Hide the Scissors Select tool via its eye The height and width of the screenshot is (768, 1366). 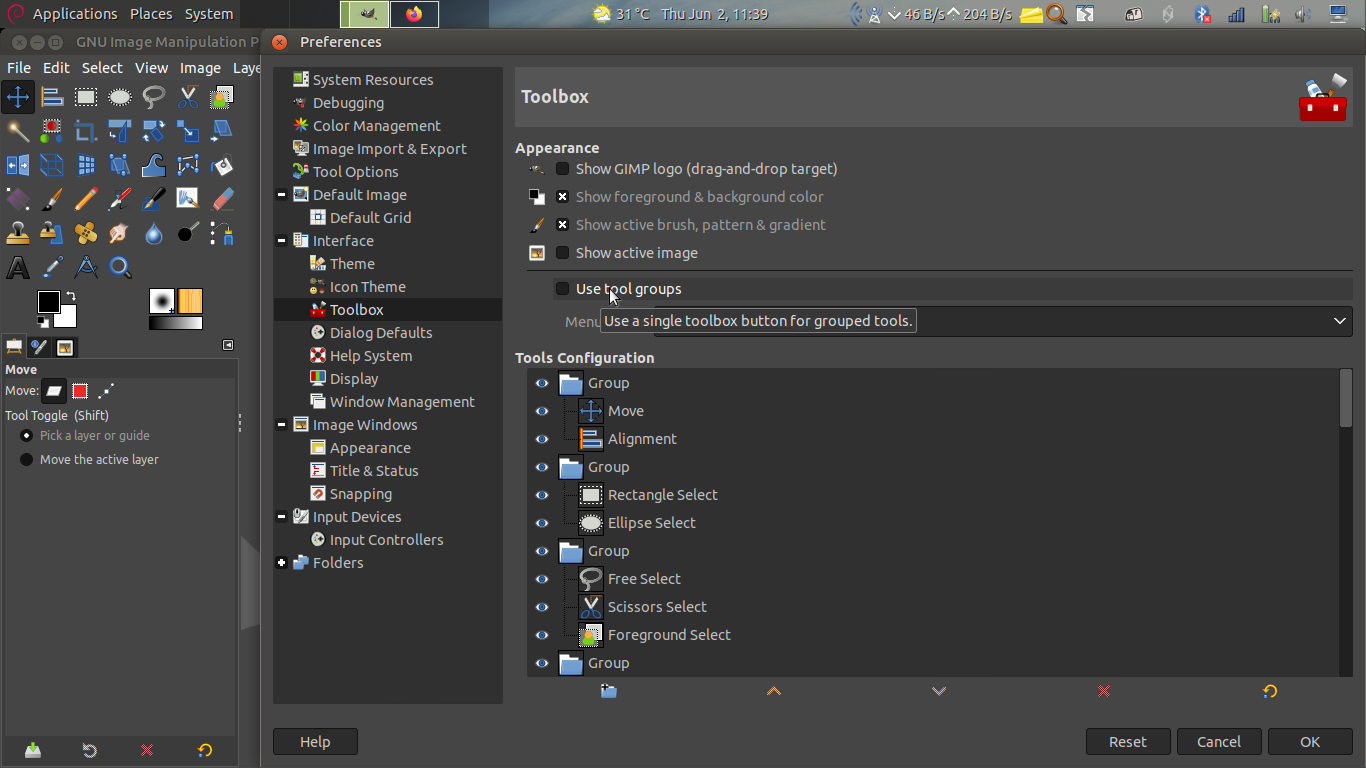tap(542, 607)
